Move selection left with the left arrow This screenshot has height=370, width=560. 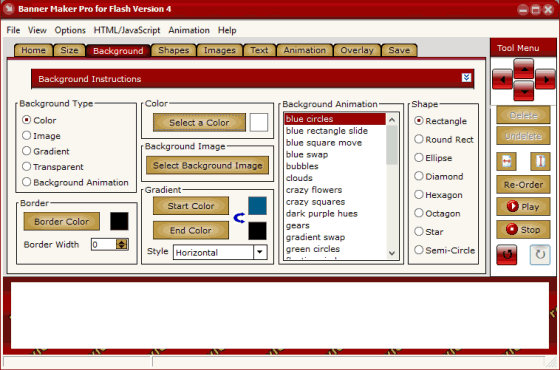[502, 79]
